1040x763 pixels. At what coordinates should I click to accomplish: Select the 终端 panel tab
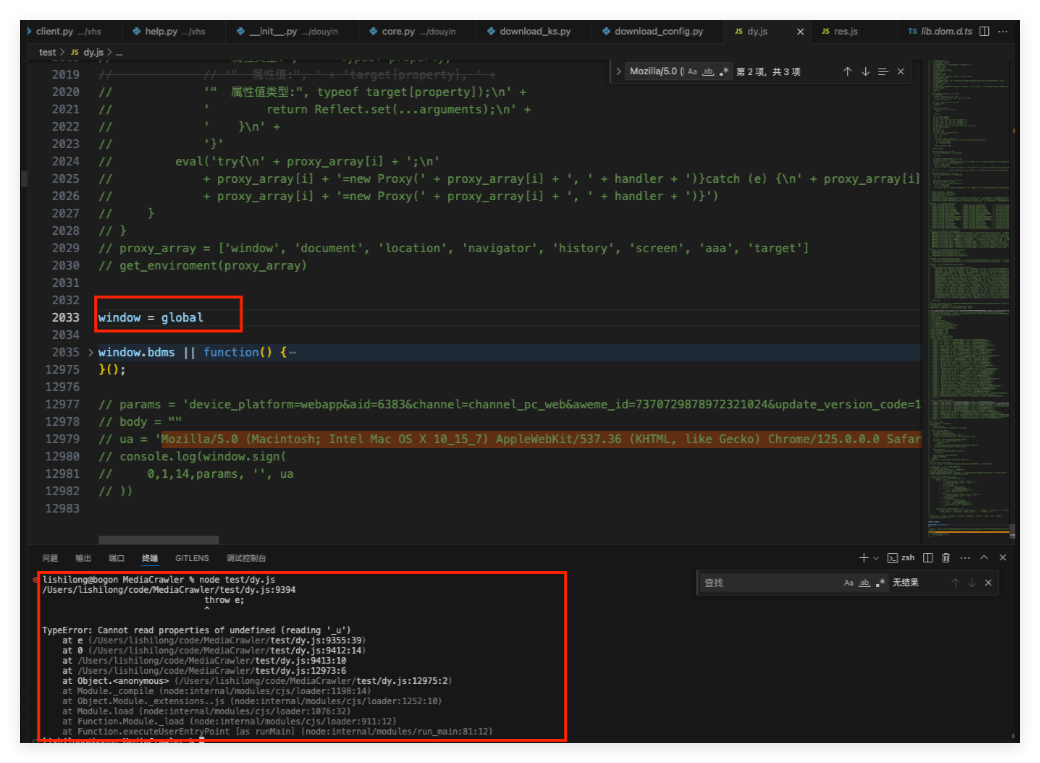click(150, 558)
